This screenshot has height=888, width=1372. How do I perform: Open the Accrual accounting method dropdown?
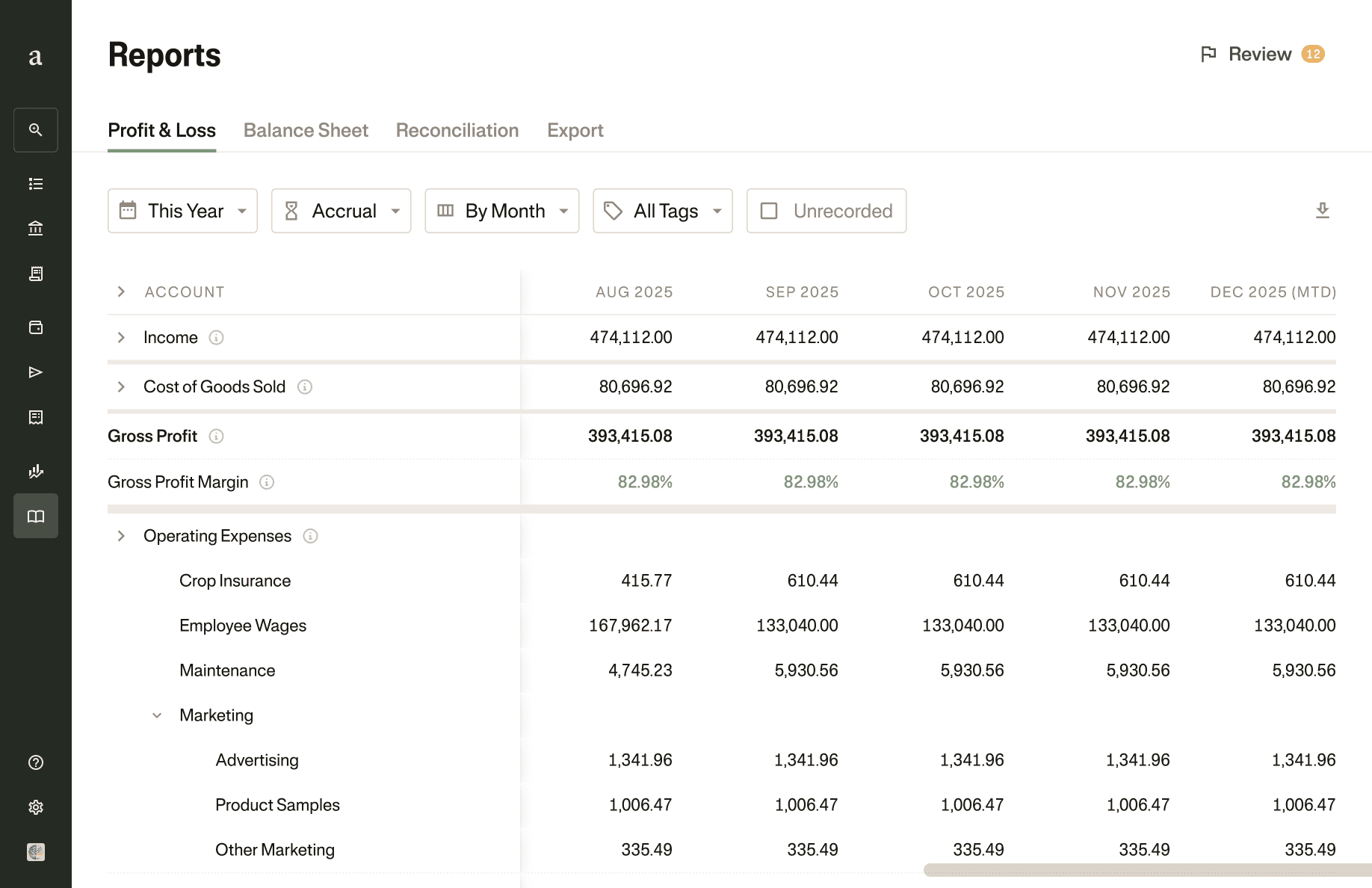[341, 210]
